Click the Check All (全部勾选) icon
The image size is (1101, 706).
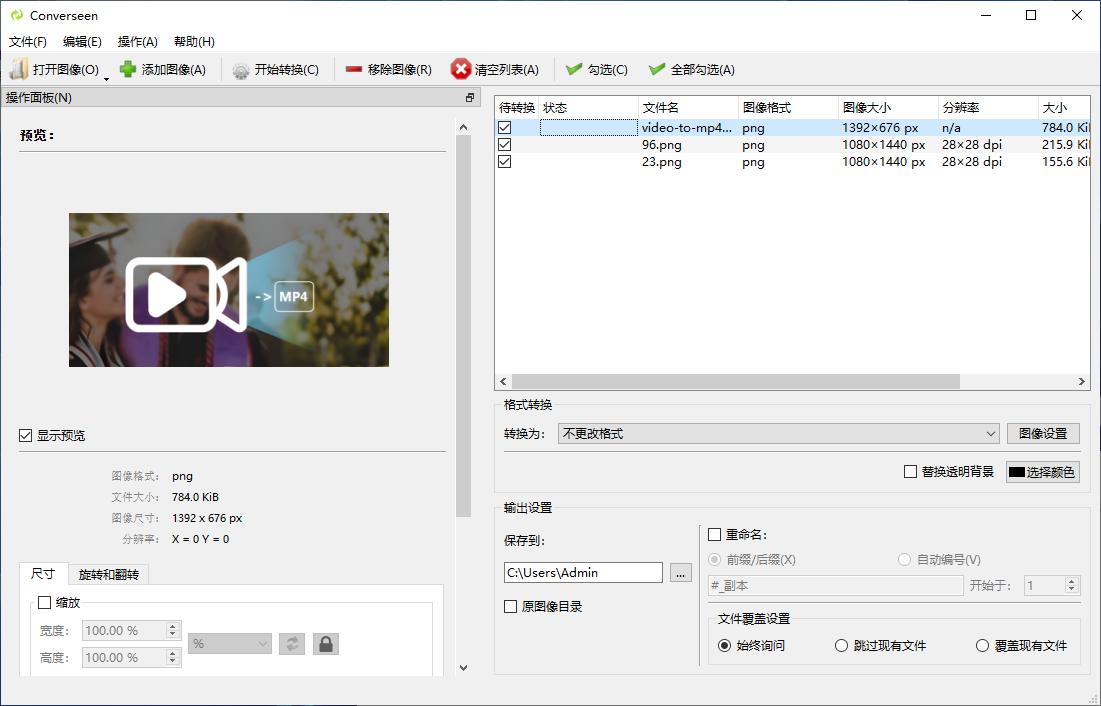tap(657, 69)
